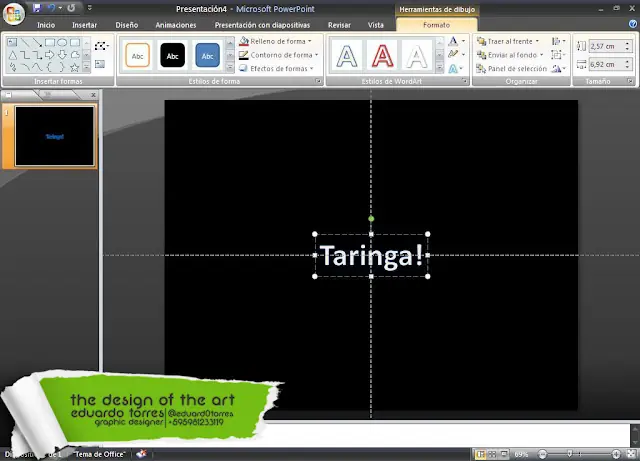Open the Inicio tab

[x=46, y=25]
